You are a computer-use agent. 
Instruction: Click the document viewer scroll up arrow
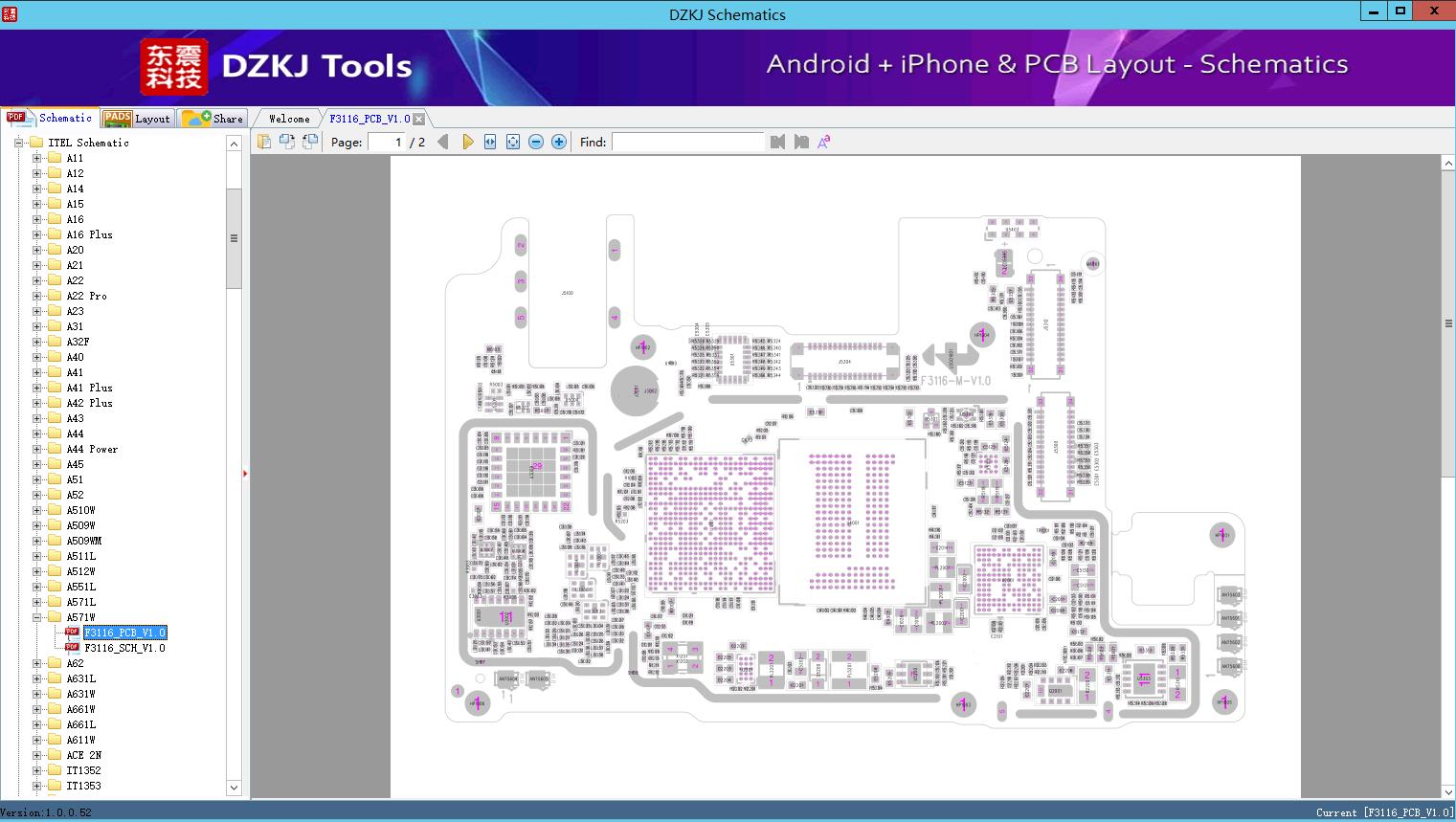(1448, 164)
